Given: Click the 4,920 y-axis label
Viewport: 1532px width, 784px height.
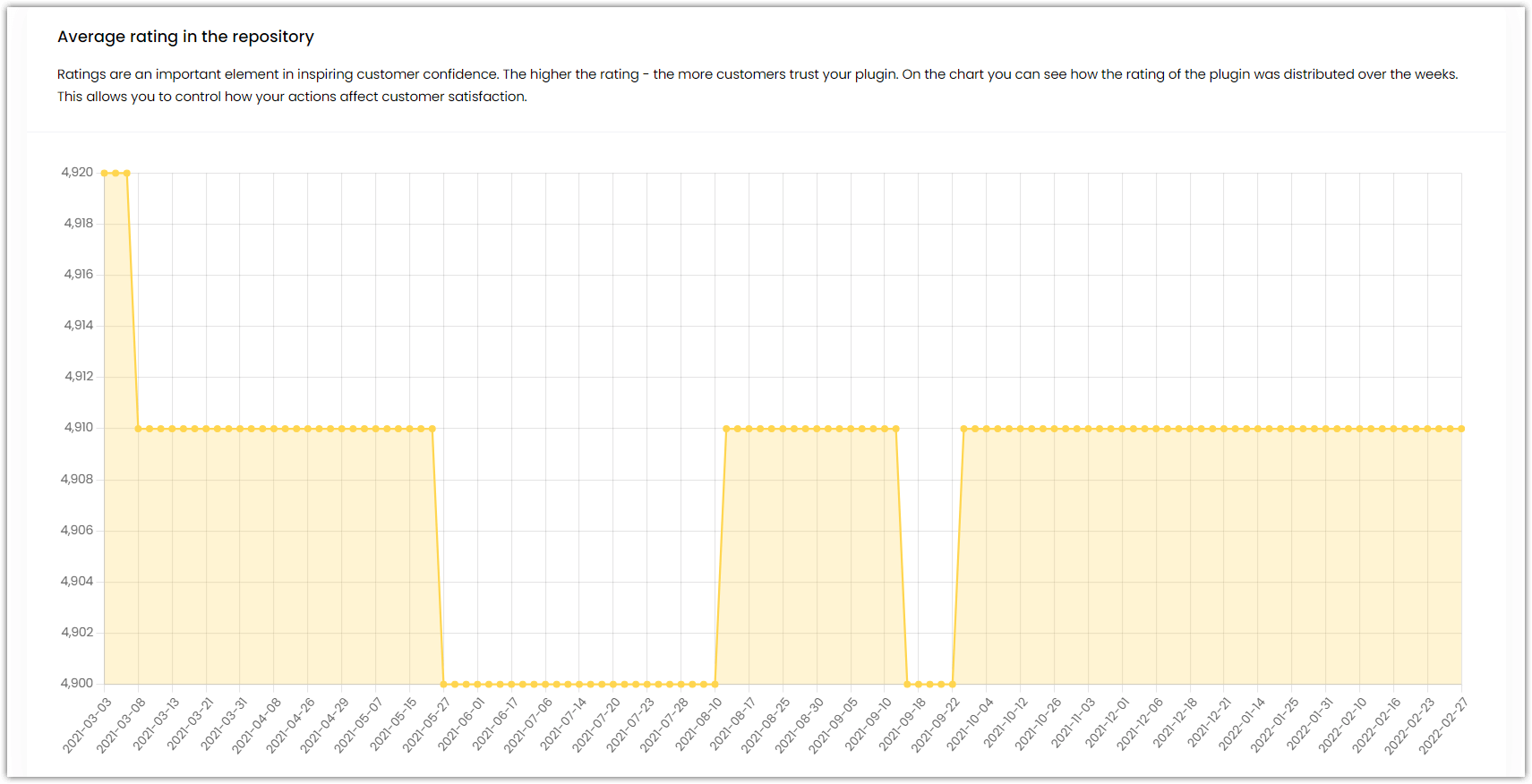Looking at the screenshot, I should coord(77,172).
